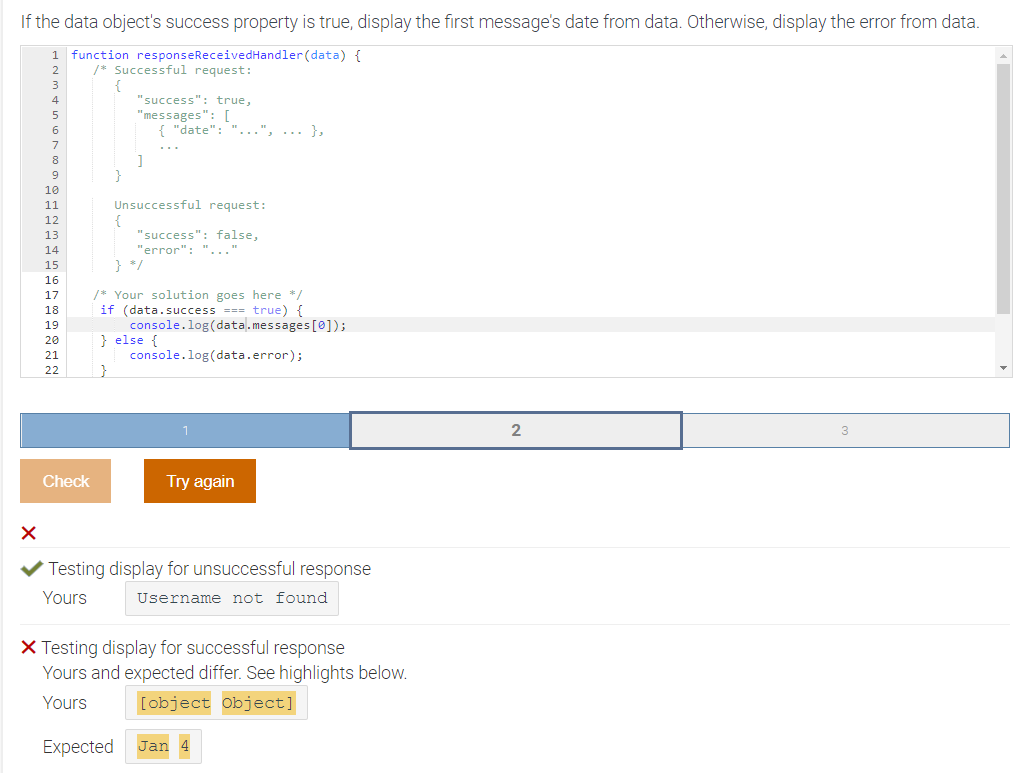Click the '[object Object]' output box
Viewport: 1026px width, 773px height.
point(216,702)
